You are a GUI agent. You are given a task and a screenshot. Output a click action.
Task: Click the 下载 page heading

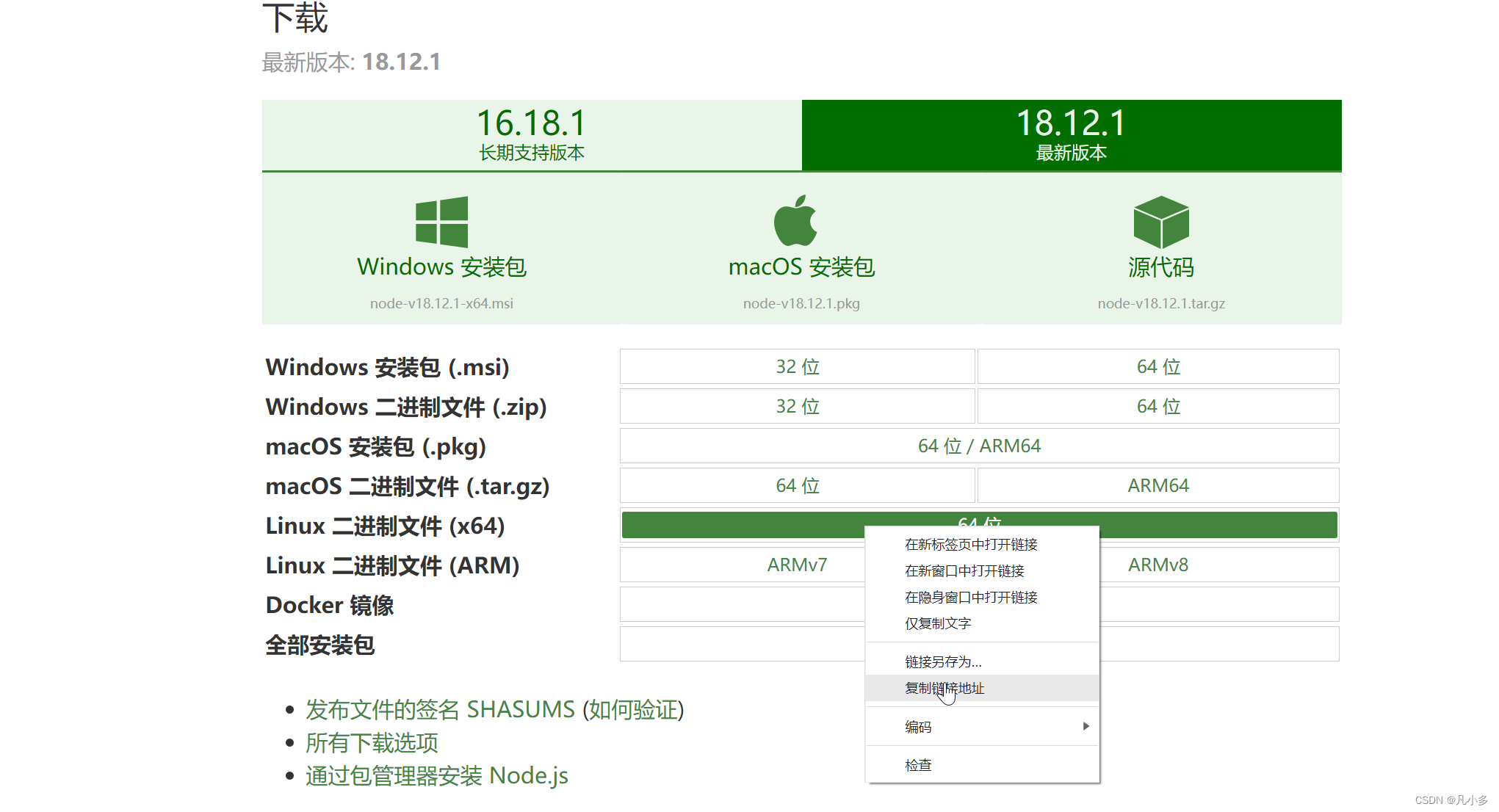[x=295, y=18]
